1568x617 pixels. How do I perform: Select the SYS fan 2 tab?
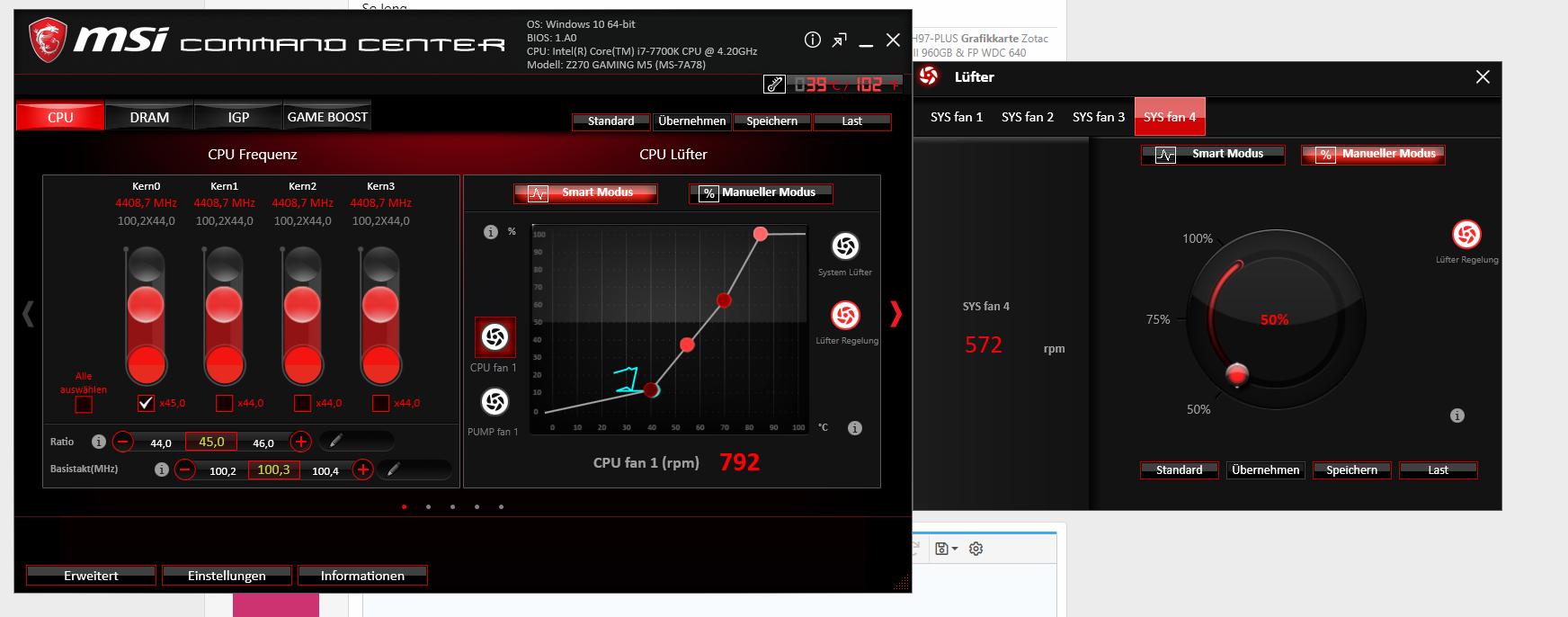click(x=1028, y=117)
